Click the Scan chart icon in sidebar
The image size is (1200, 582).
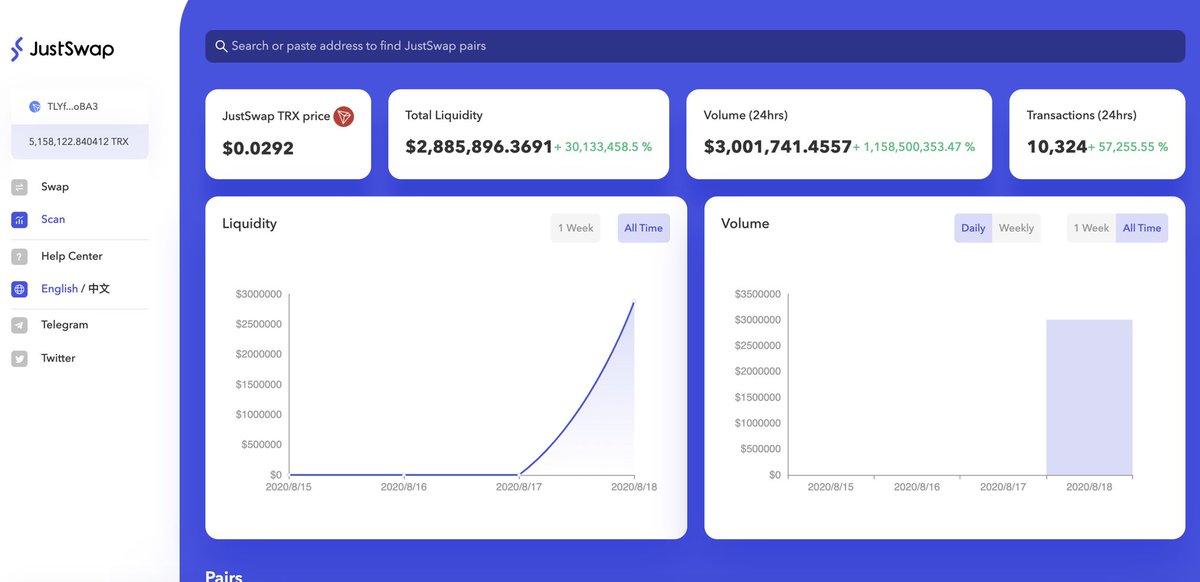pos(19,219)
